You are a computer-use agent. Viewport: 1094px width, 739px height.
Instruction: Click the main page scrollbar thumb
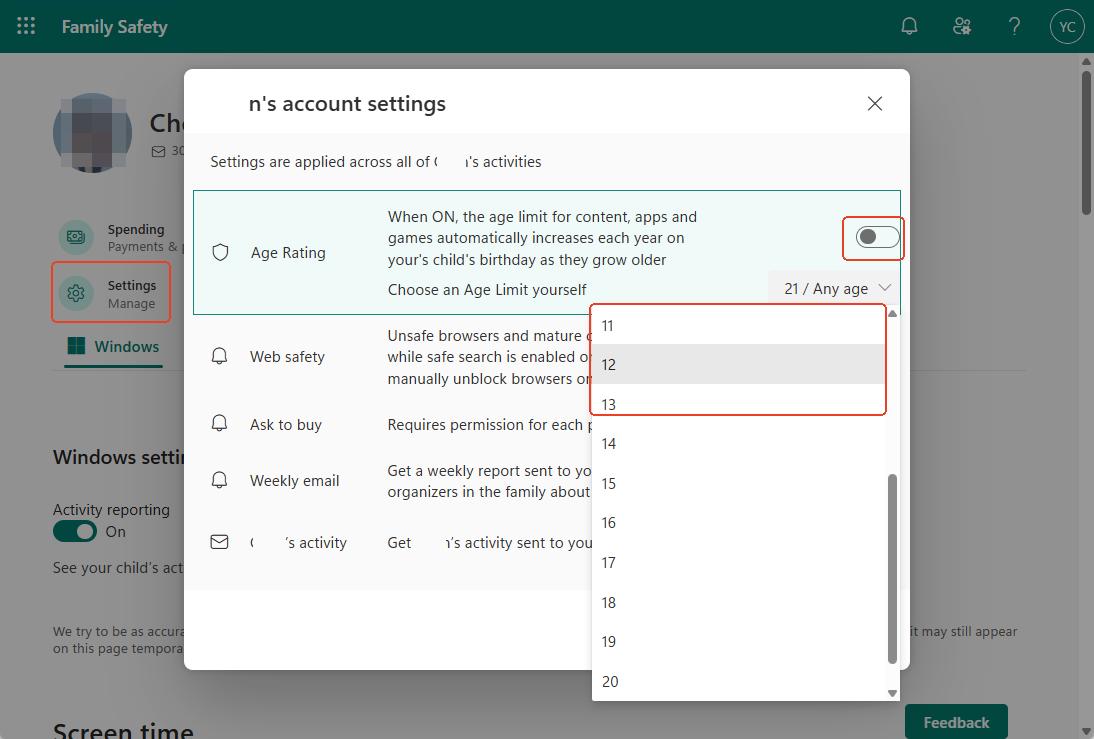tap(1086, 140)
